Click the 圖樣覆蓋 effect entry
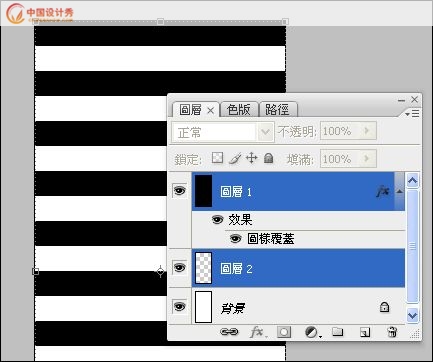 click(271, 239)
